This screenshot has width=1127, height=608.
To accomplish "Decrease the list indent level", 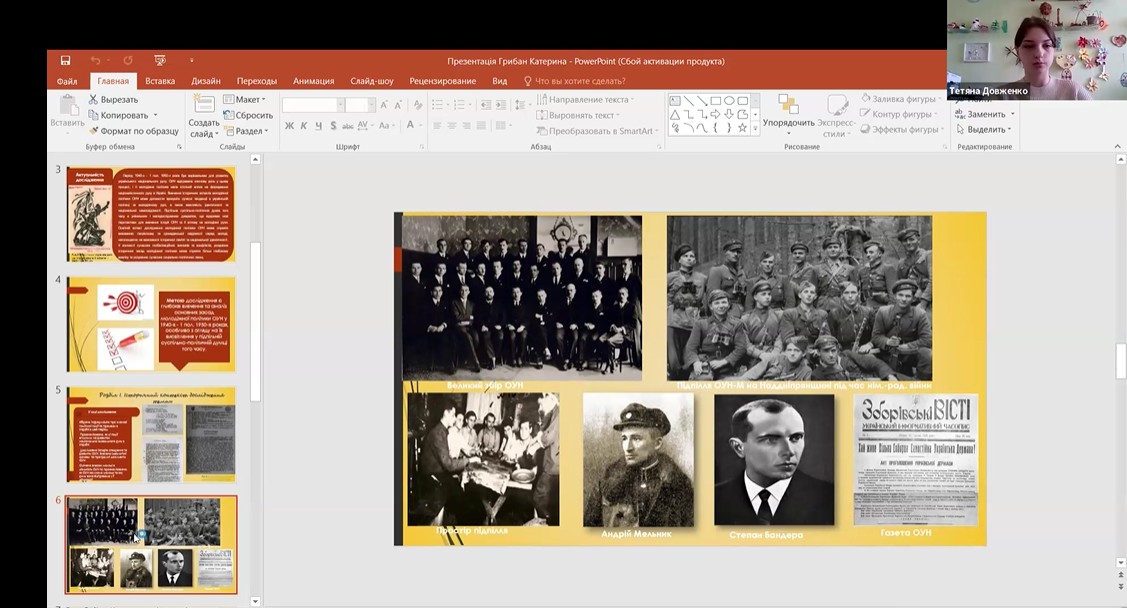I will [485, 105].
